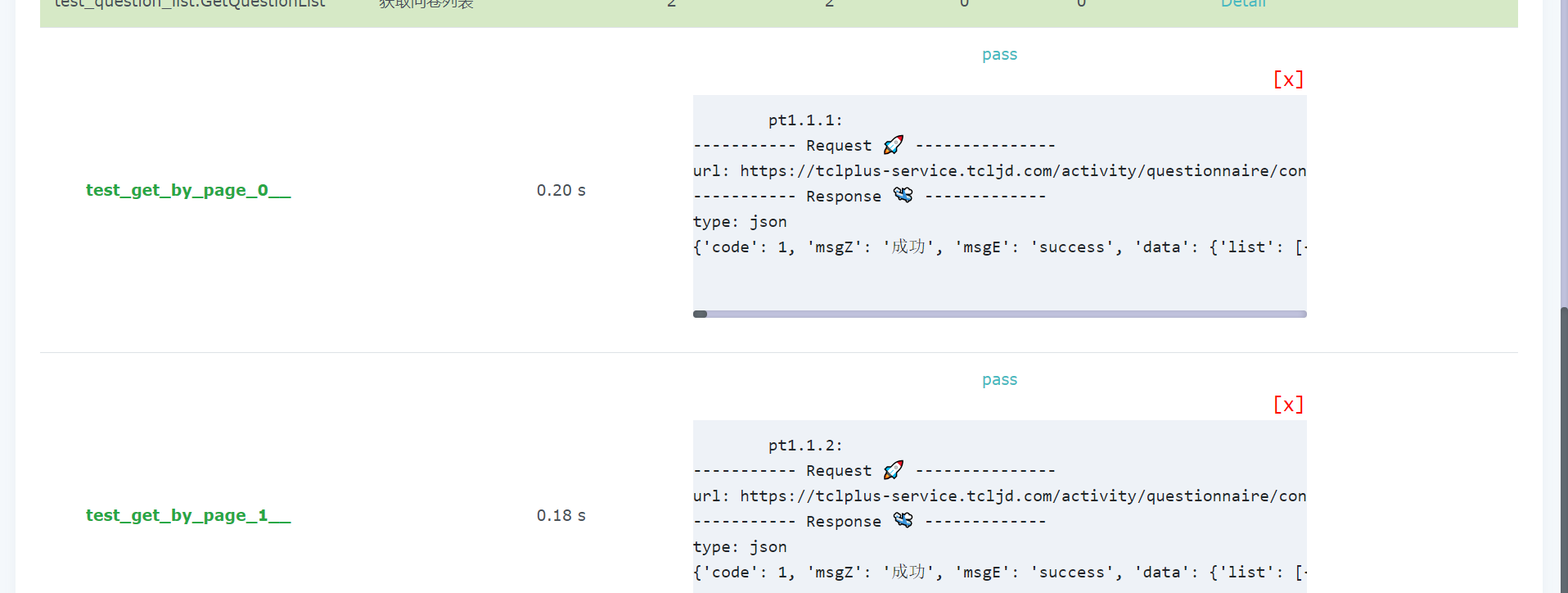Toggle the pass status for test_get_by_page_1__

(999, 380)
